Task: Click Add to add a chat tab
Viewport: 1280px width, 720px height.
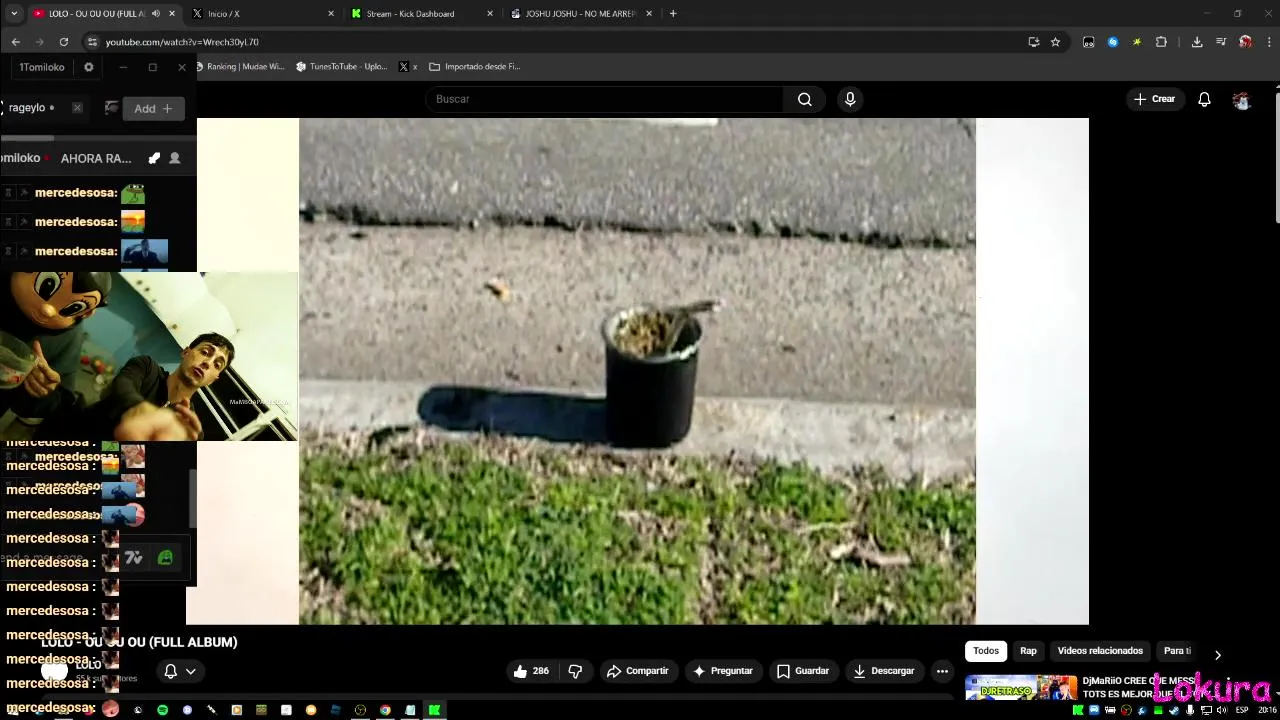Action: coord(153,109)
